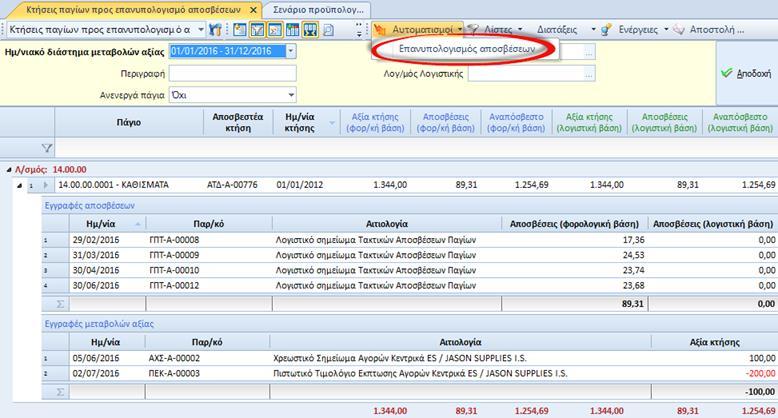778x418 pixels.
Task: Select value change entry ΑΧΣ-Α-00002
Action: [x=174, y=358]
